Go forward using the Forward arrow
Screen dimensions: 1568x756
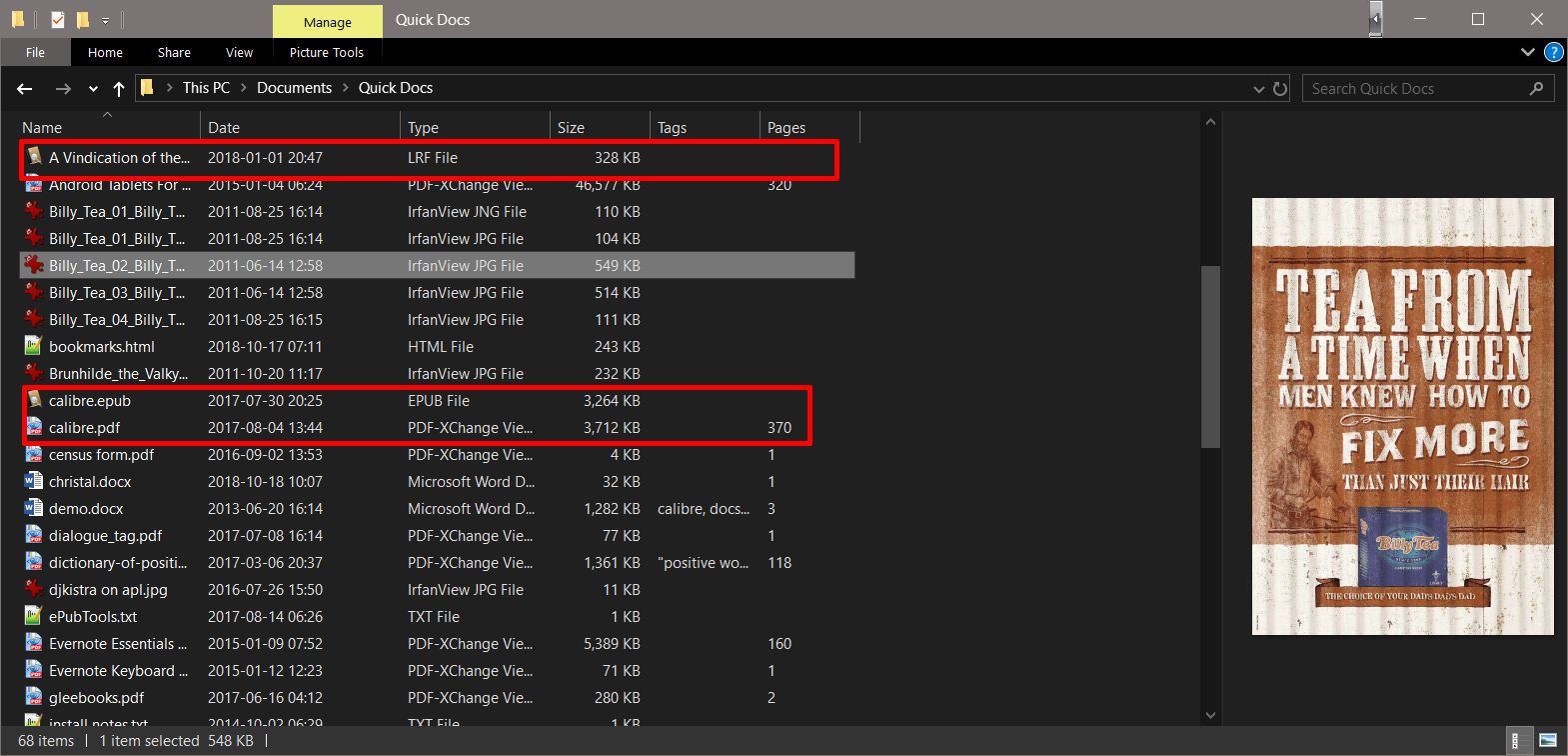click(63, 88)
